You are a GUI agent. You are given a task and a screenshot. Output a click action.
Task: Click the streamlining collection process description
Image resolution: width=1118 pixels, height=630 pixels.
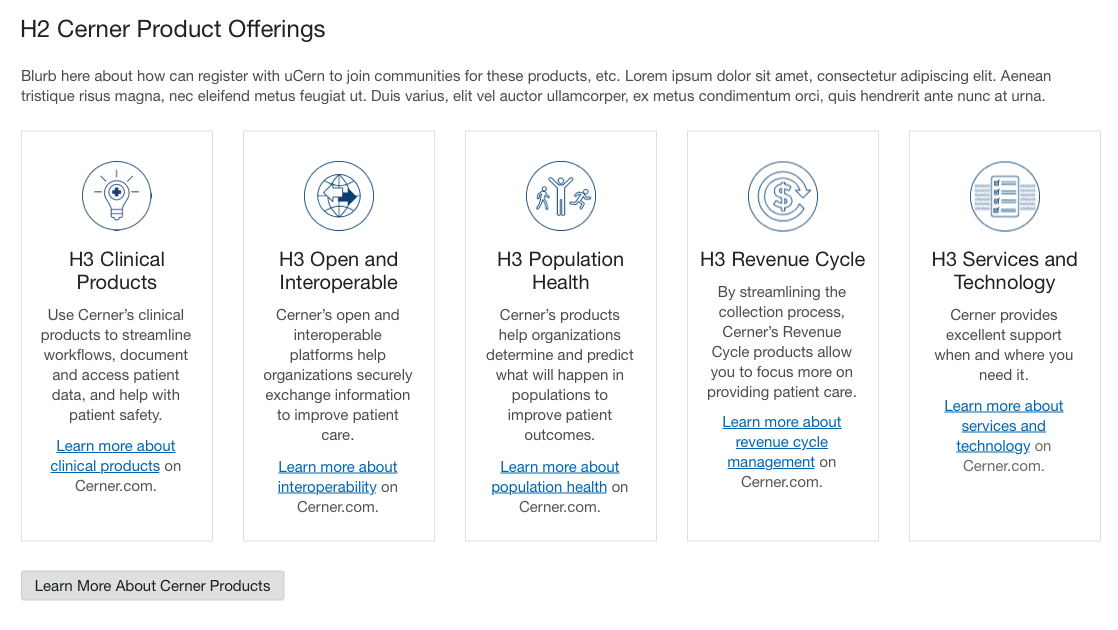pos(782,342)
